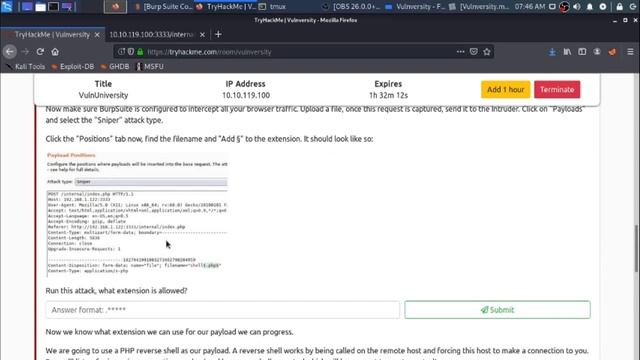640x360 pixels.
Task: Select the highlighted Firefox taskbar icon
Action: click(x=115, y=7)
